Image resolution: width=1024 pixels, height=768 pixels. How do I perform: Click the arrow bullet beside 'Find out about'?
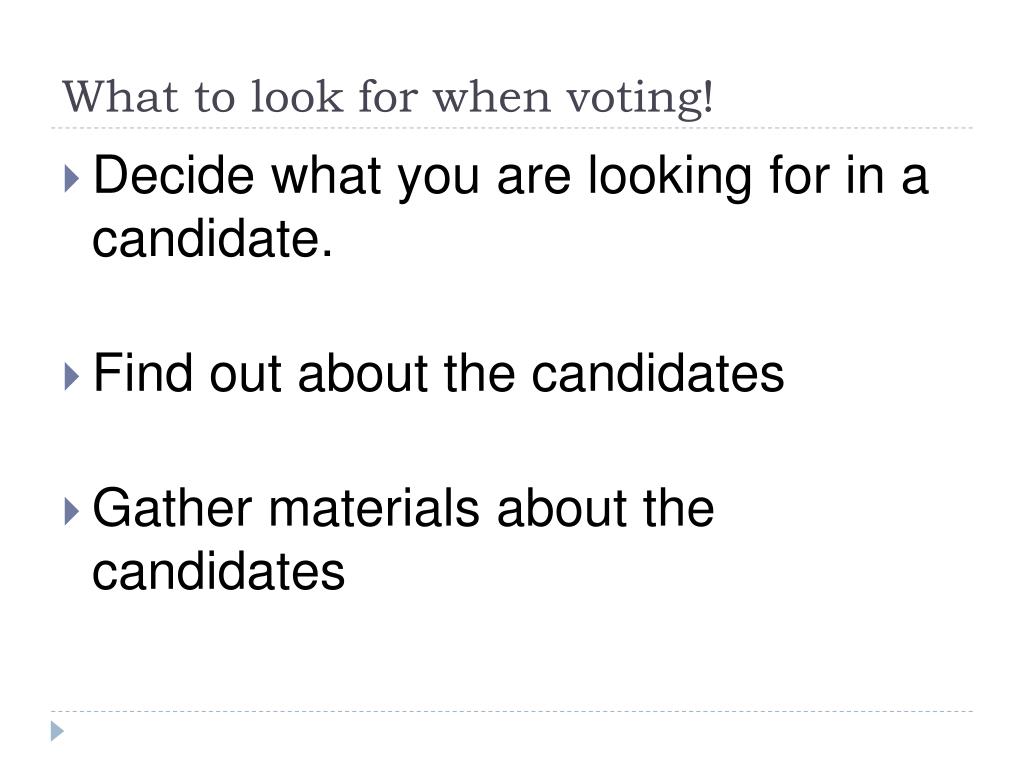tap(72, 377)
